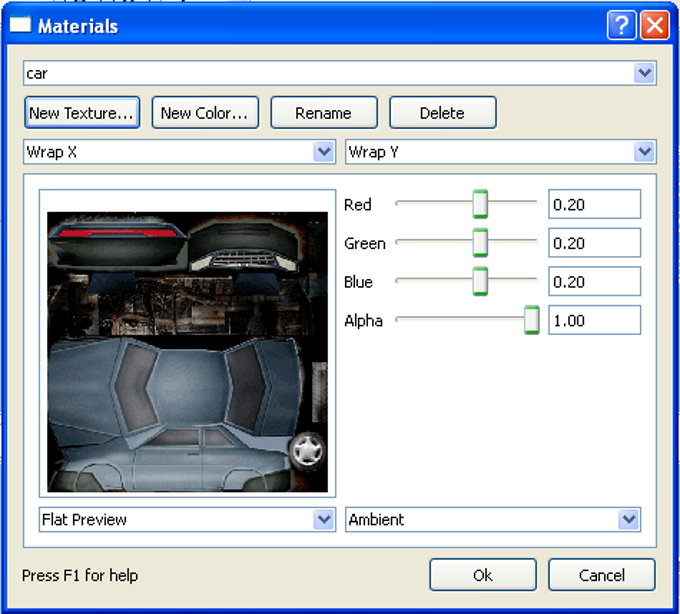The width and height of the screenshot is (680, 614).
Task: Click the Red slider handle
Action: coord(480,204)
